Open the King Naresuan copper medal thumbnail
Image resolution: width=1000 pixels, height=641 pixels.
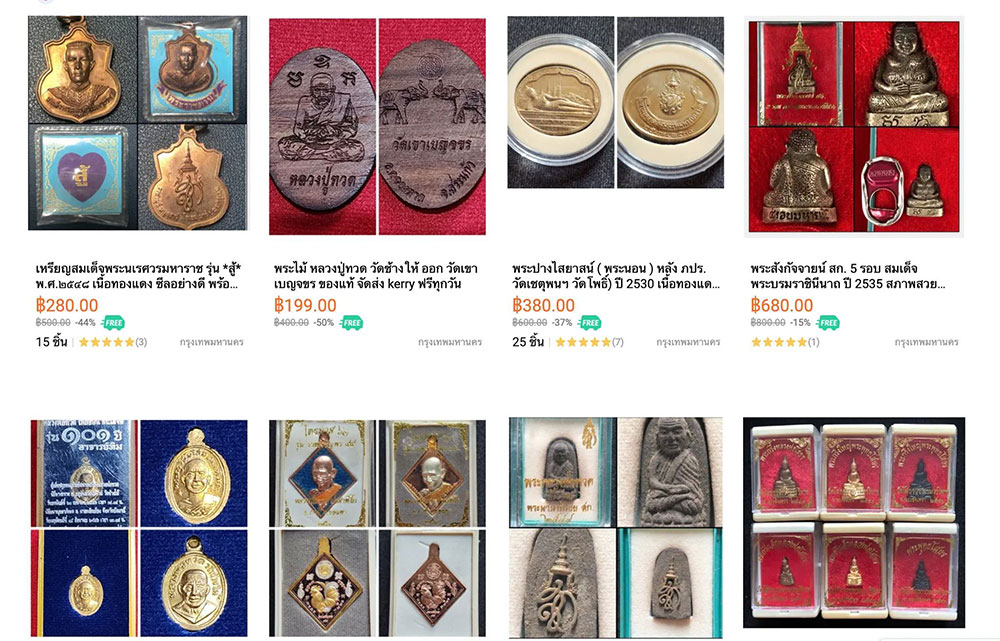pos(138,123)
